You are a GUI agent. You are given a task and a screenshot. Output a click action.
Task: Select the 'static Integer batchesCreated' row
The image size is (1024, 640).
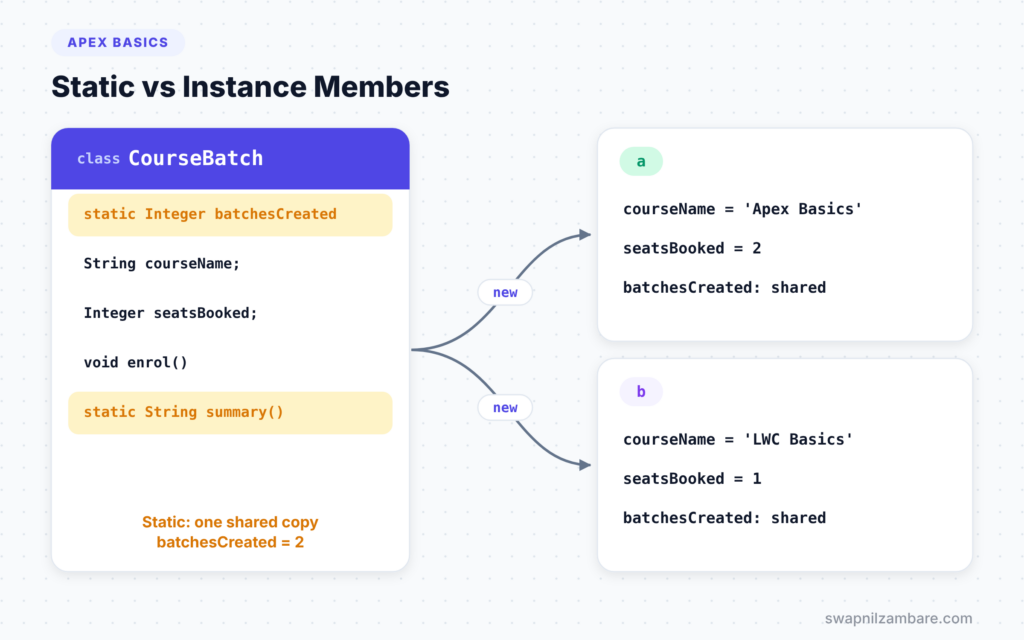231,214
